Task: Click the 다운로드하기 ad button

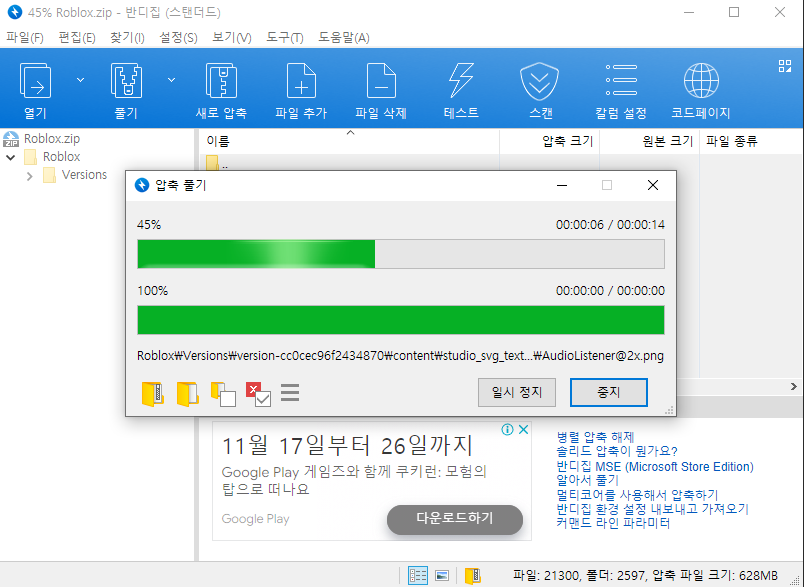Action: point(455,519)
